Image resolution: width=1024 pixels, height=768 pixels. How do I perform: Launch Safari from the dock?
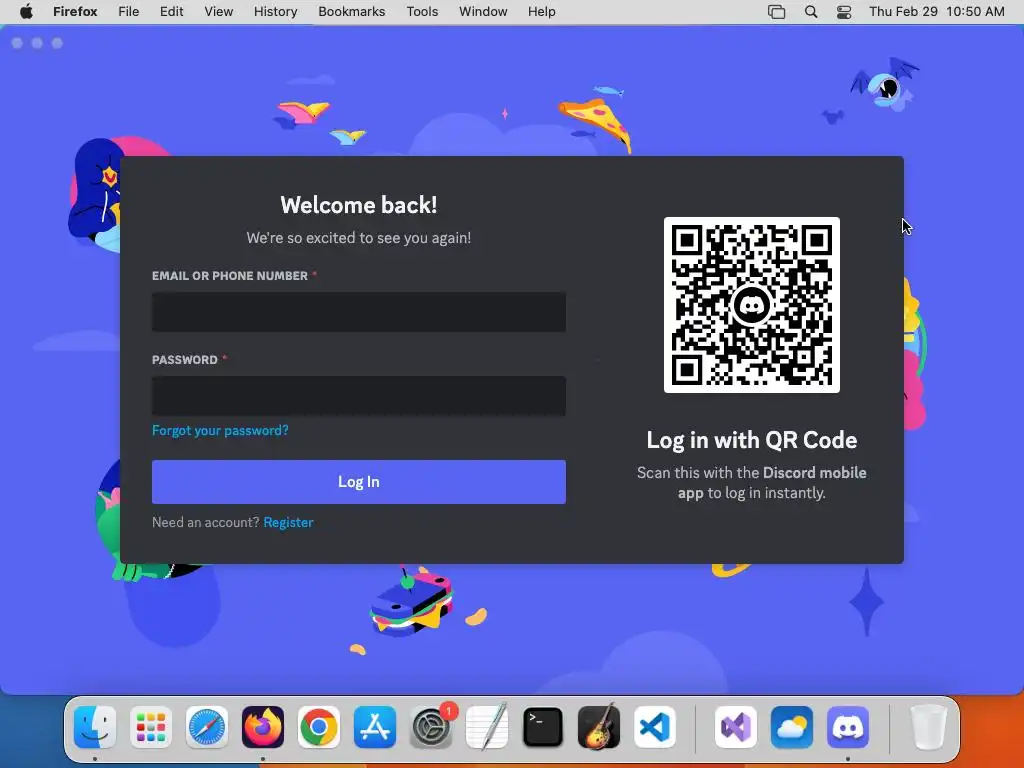(x=207, y=727)
